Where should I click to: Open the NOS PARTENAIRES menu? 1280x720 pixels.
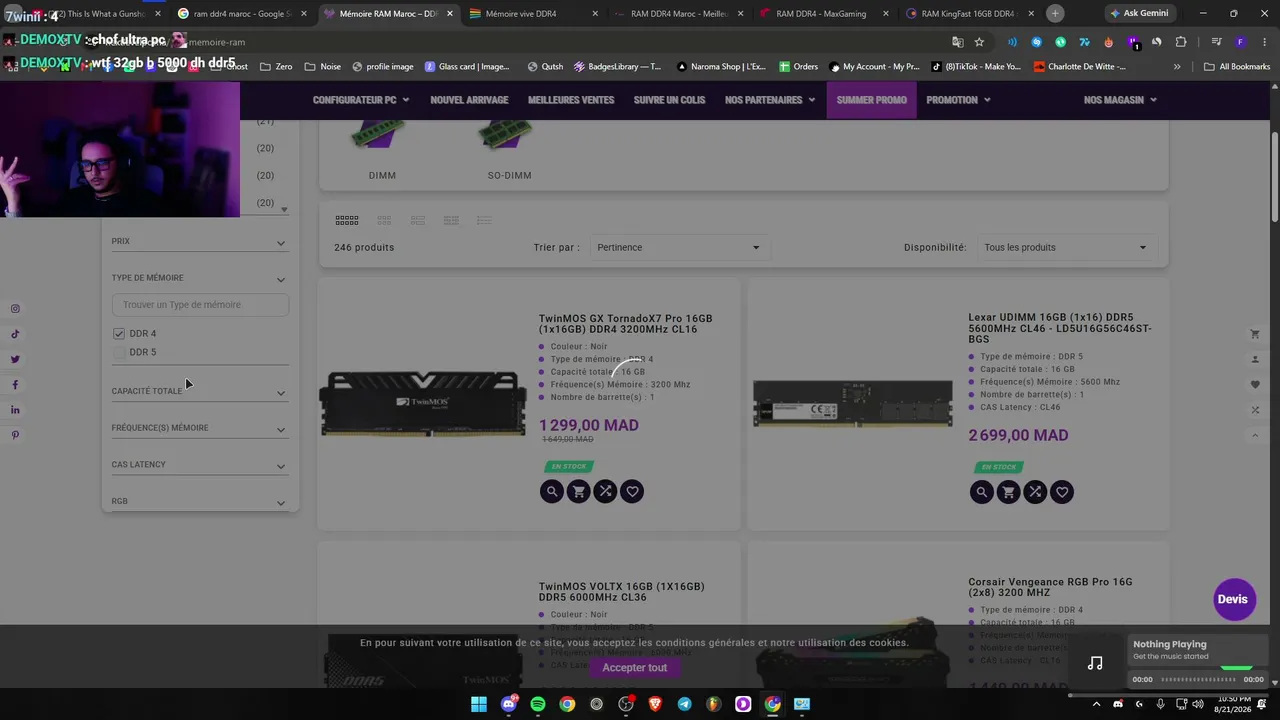click(770, 100)
